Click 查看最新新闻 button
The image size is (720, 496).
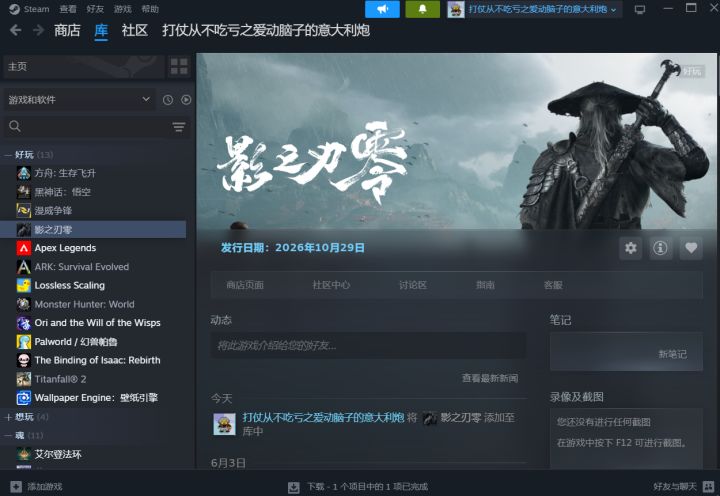pyautogui.click(x=490, y=378)
